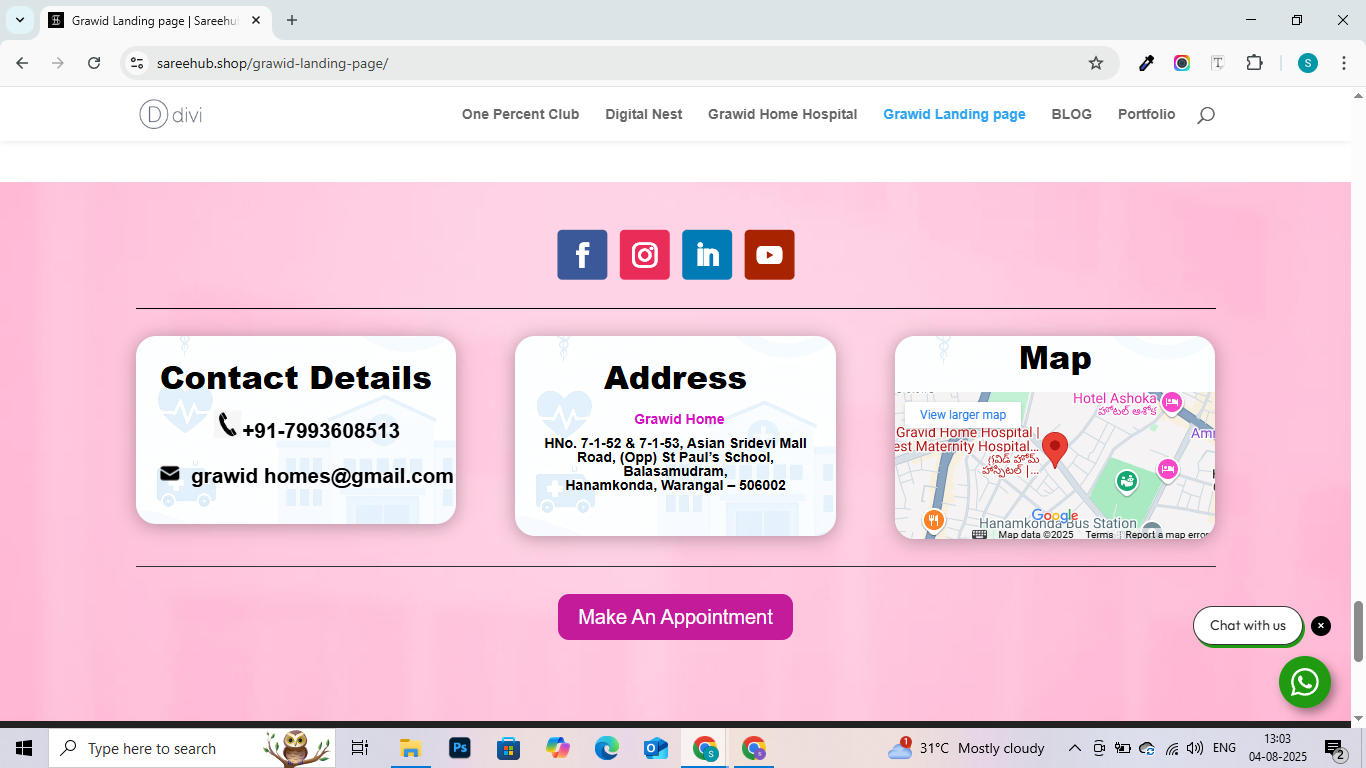
Task: Click the View larger map link
Action: [962, 415]
